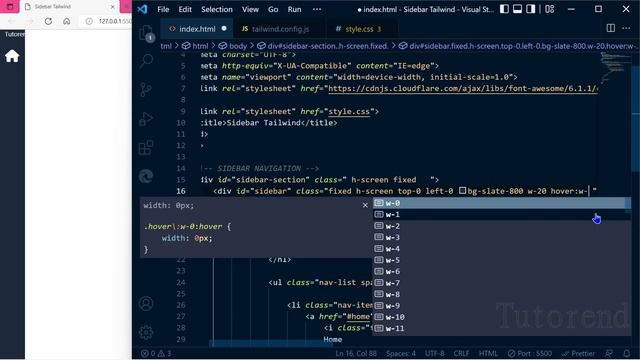Open the Run menu
The image size is (640, 360).
pyautogui.click(x=294, y=9)
